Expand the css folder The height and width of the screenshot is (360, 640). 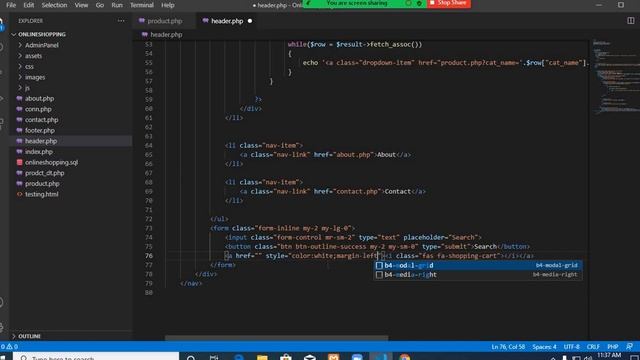(x=29, y=67)
